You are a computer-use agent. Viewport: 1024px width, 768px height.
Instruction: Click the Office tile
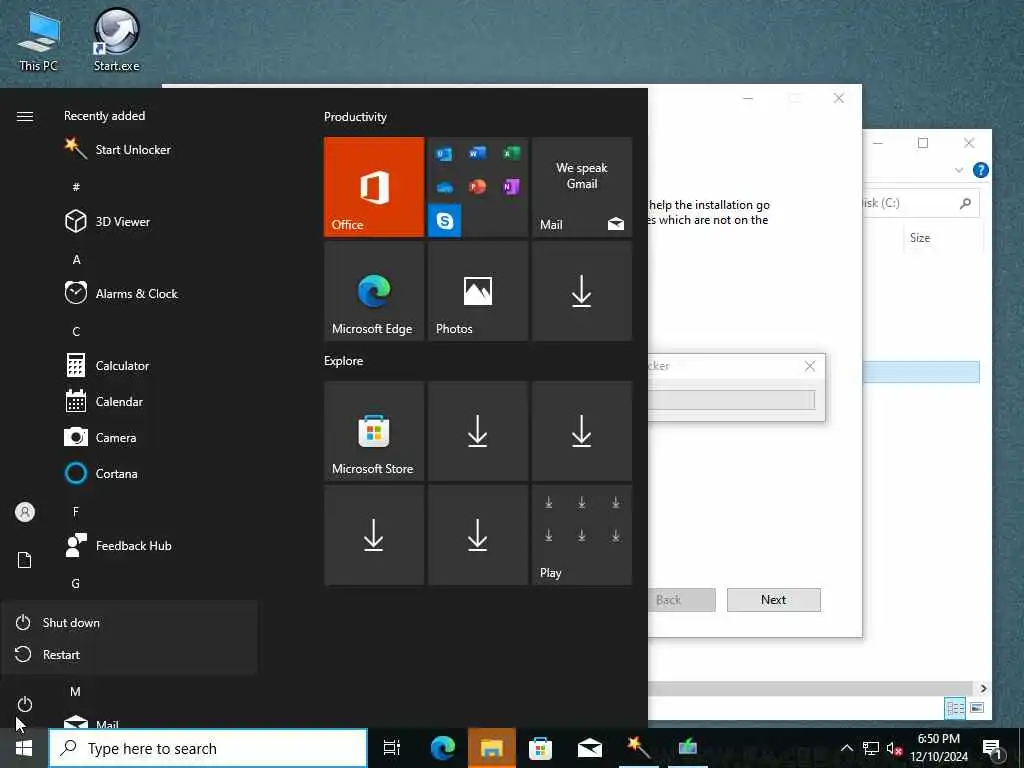coord(374,187)
